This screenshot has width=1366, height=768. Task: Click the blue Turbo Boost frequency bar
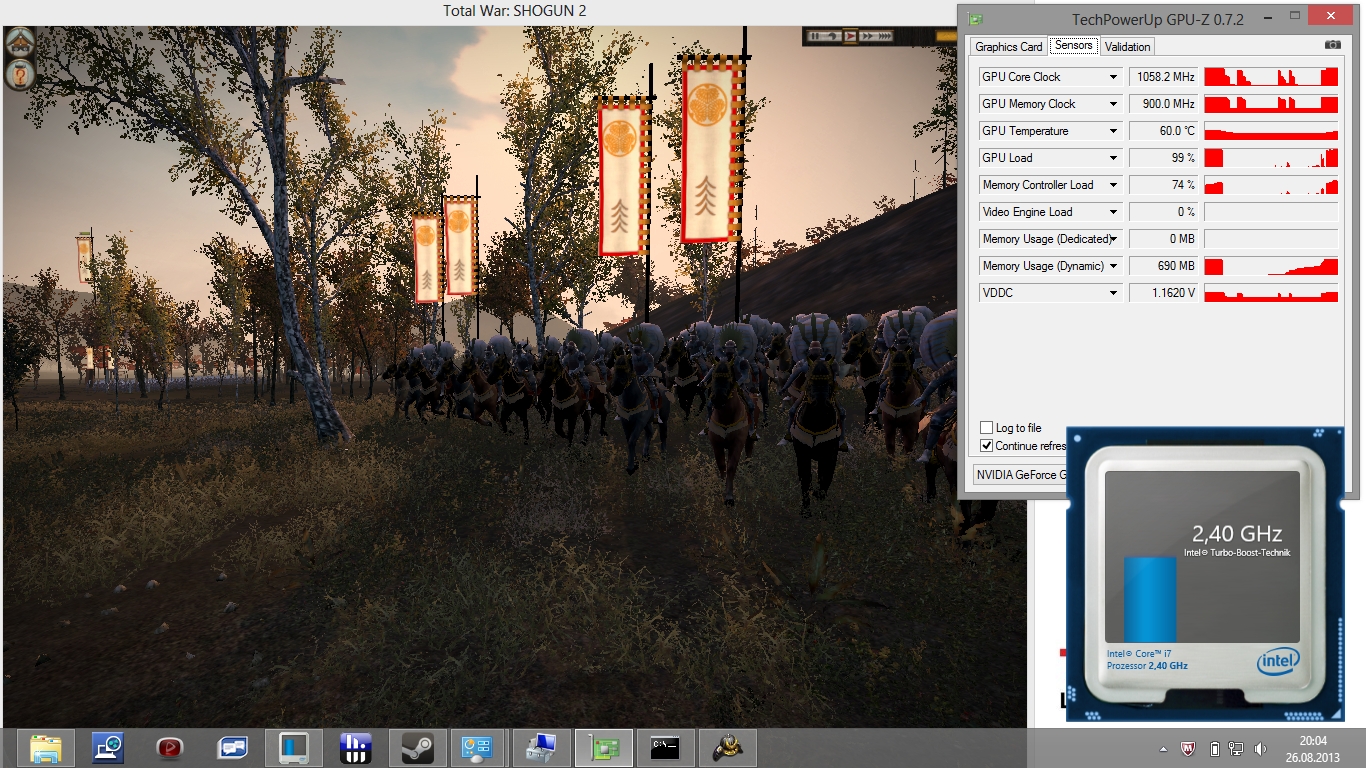(1150, 600)
